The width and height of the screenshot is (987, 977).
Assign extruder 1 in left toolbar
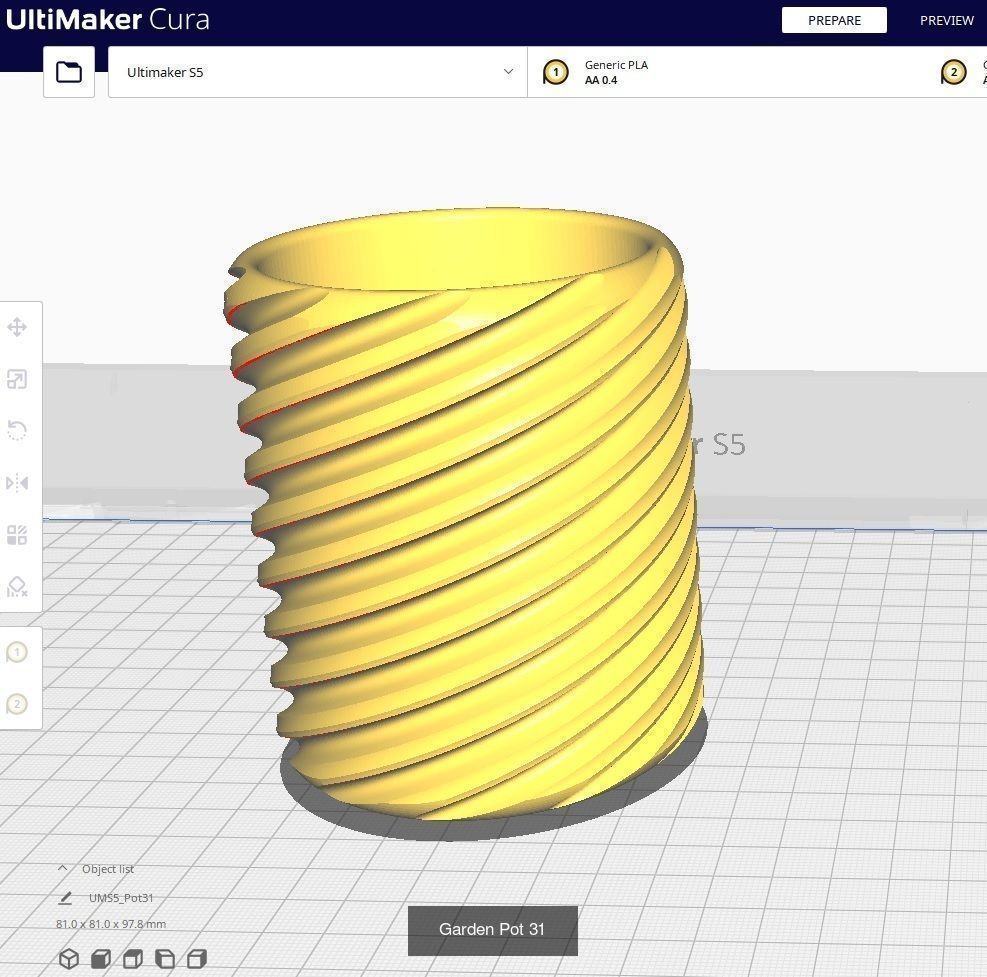(17, 652)
